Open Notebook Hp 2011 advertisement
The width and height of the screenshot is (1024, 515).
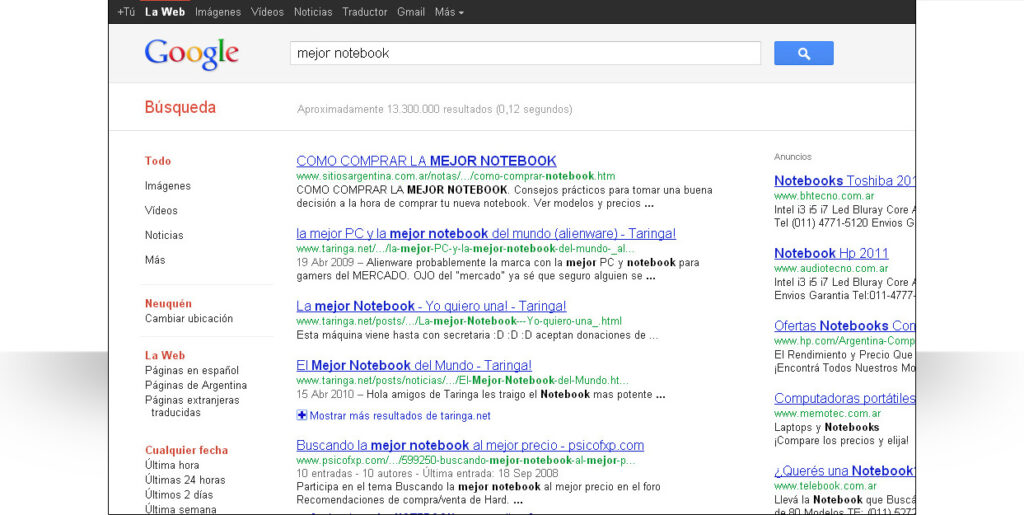tap(831, 253)
